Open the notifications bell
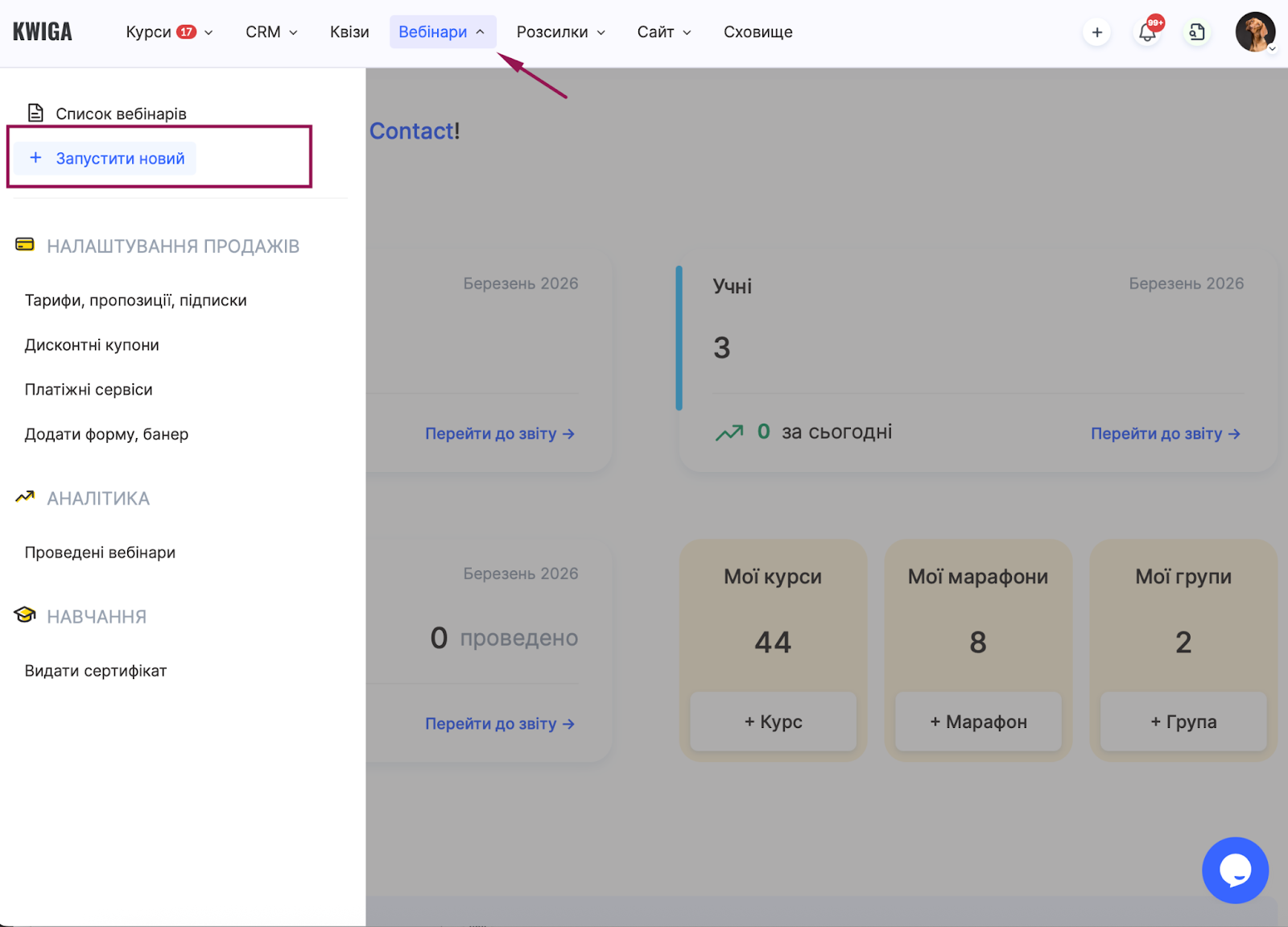Image resolution: width=1288 pixels, height=927 pixels. 1147,32
